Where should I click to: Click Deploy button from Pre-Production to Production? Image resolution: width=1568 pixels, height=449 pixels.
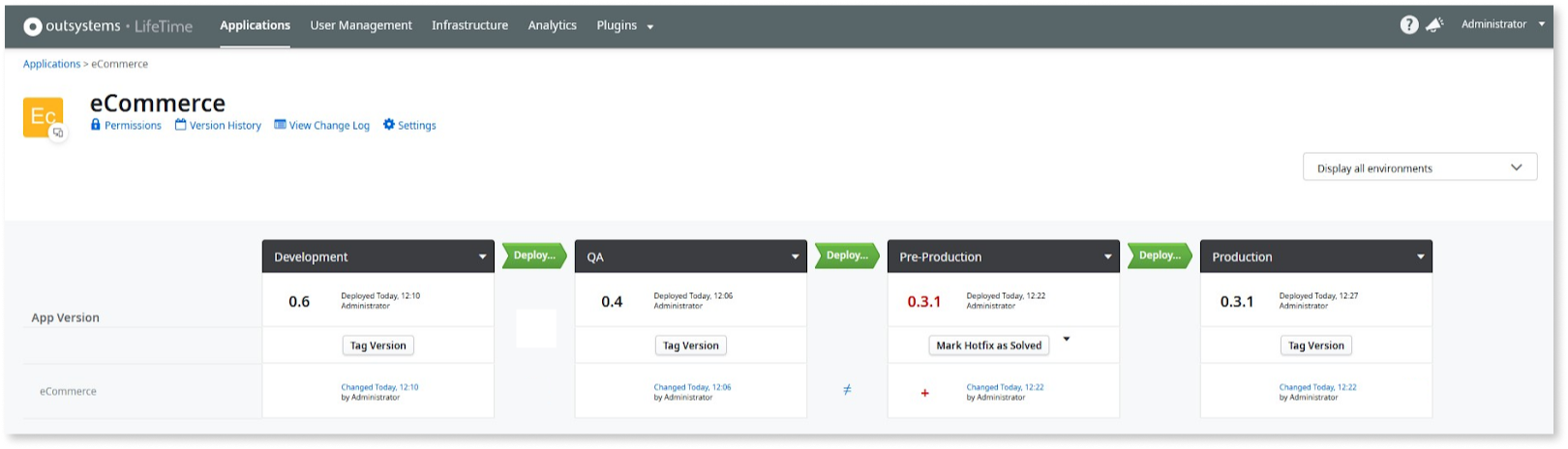(x=1160, y=255)
